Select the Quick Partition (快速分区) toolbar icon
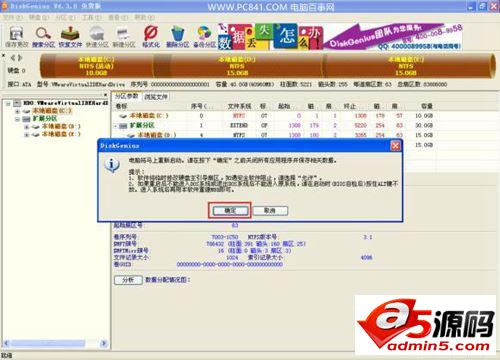 tap(97, 37)
